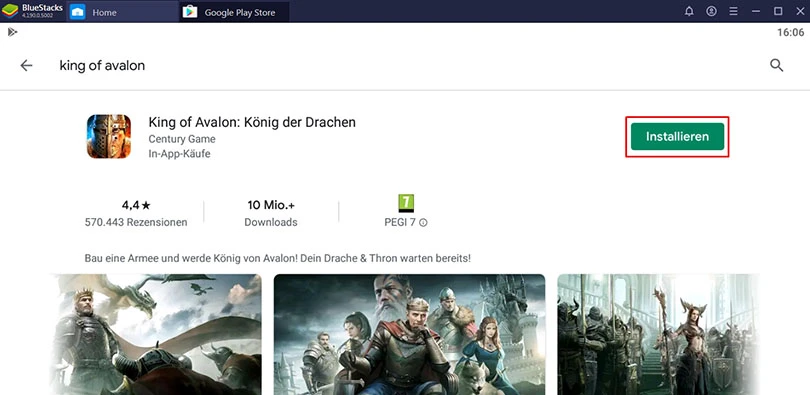Click the King of Avalon app icon

point(108,136)
